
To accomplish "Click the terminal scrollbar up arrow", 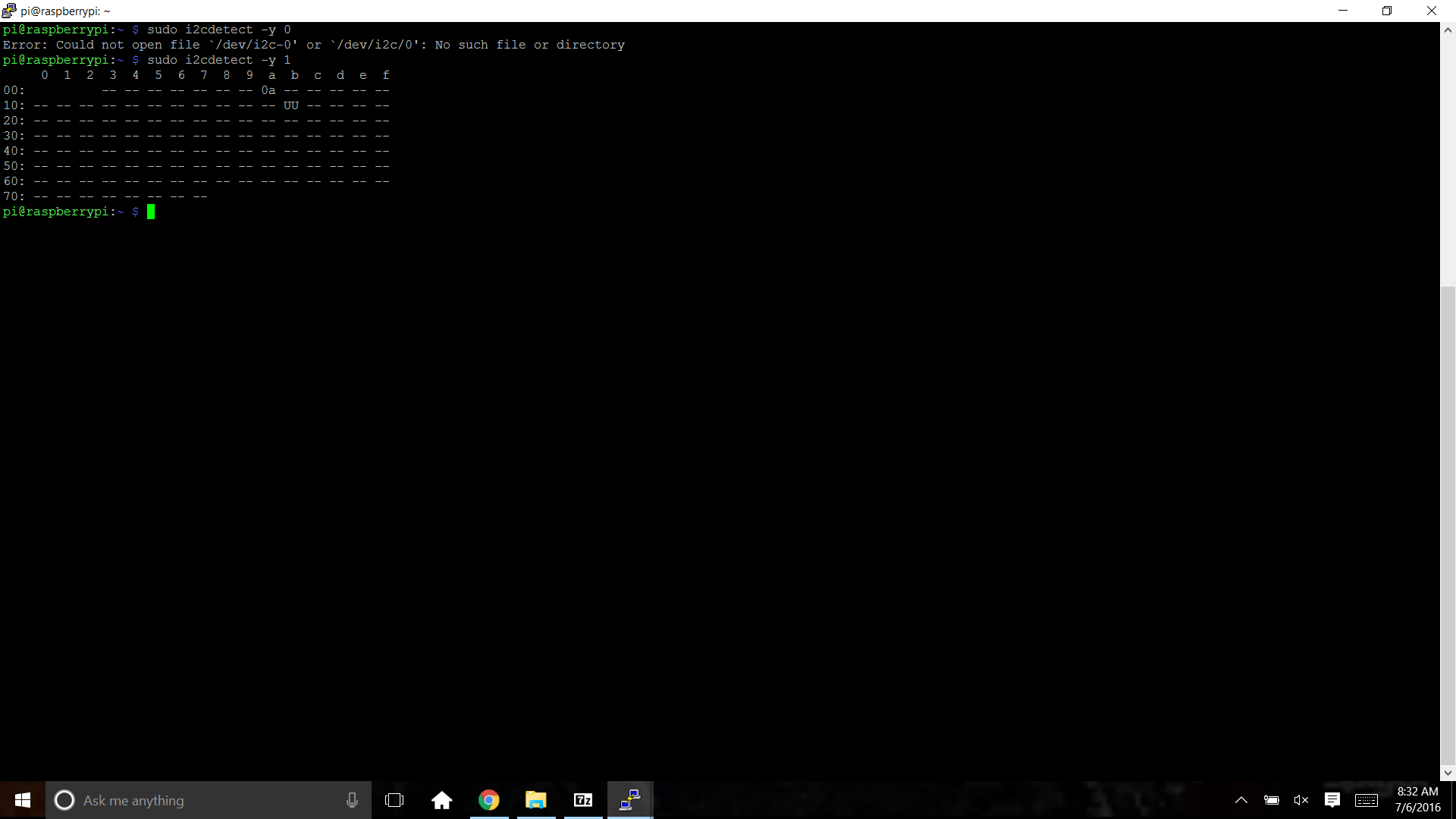I will [x=1448, y=30].
